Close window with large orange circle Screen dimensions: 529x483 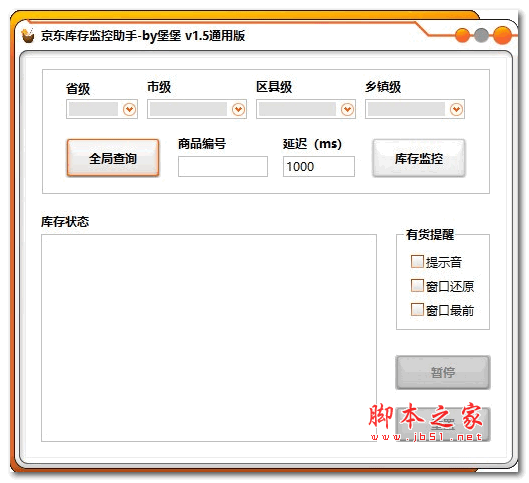click(x=502, y=35)
